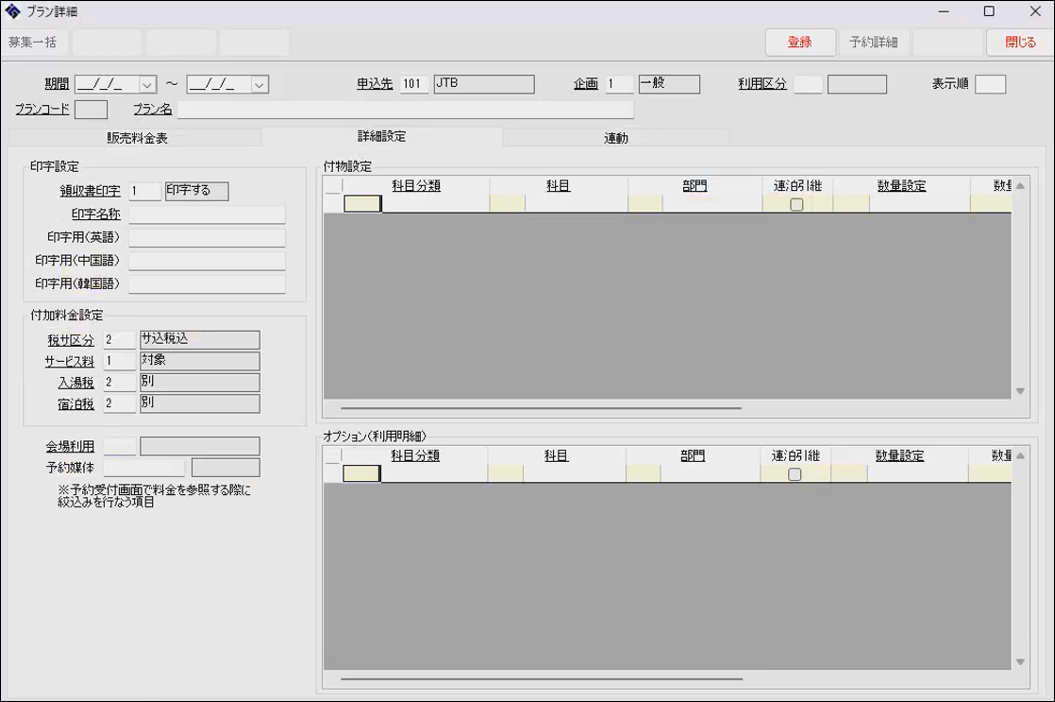This screenshot has height=702, width=1055.
Task: Open the period end date dropdown
Action: click(259, 85)
